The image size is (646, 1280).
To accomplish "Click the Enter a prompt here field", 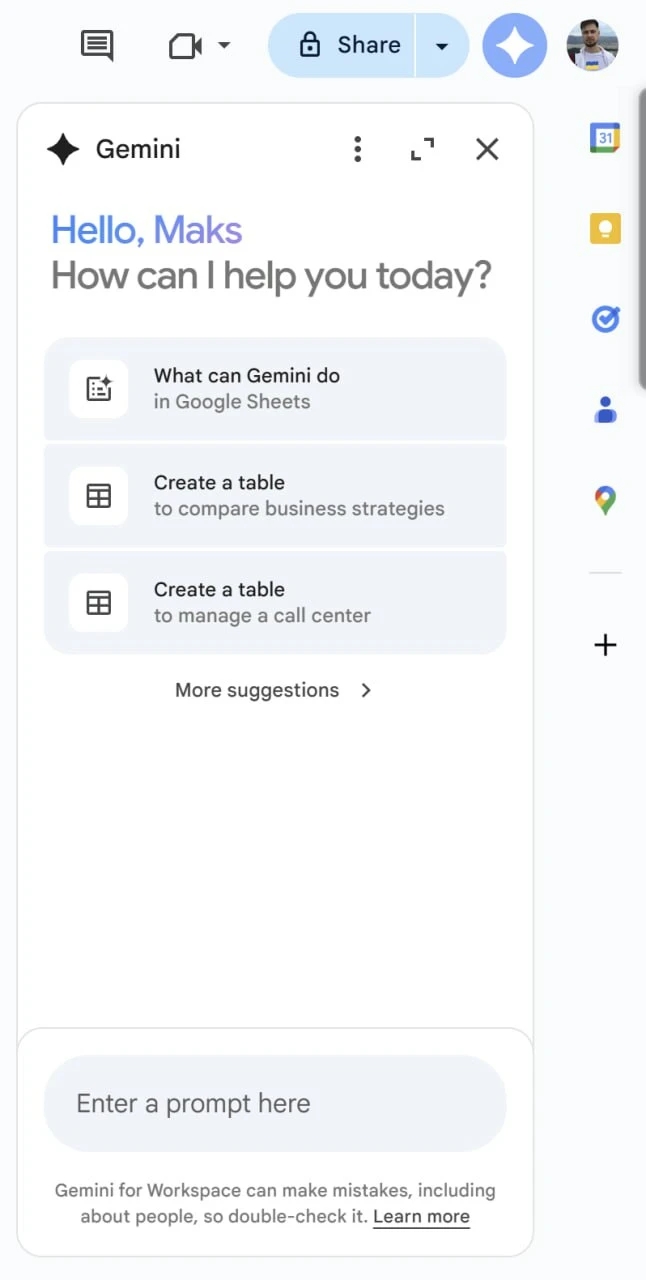I will (x=275, y=1104).
